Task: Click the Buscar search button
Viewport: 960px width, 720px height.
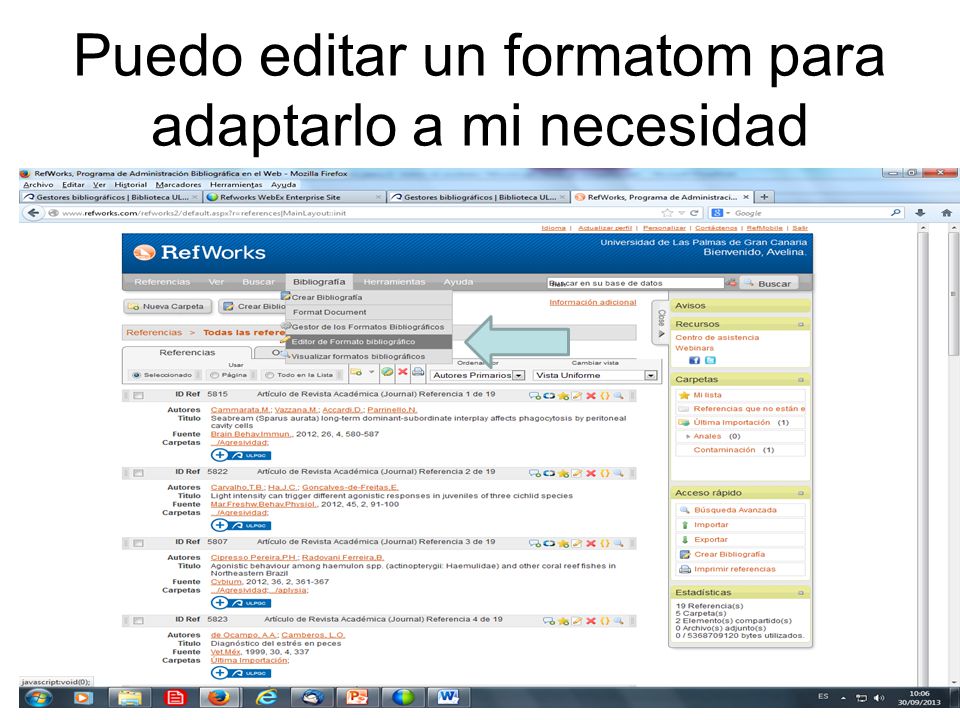Action: click(768, 283)
